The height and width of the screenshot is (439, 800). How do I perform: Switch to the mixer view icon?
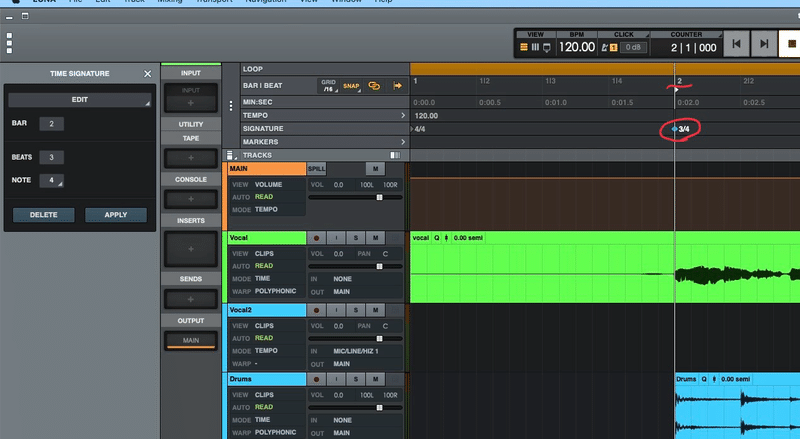click(535, 47)
